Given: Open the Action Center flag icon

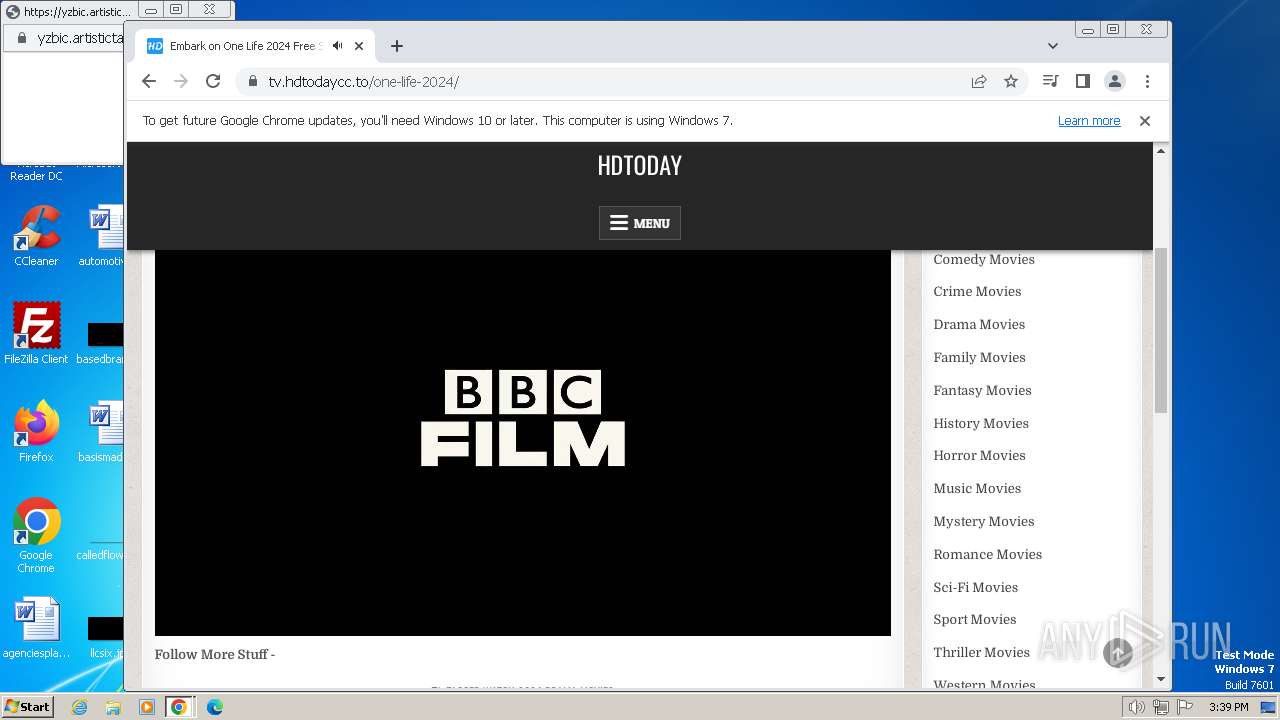Looking at the screenshot, I should 1184,707.
